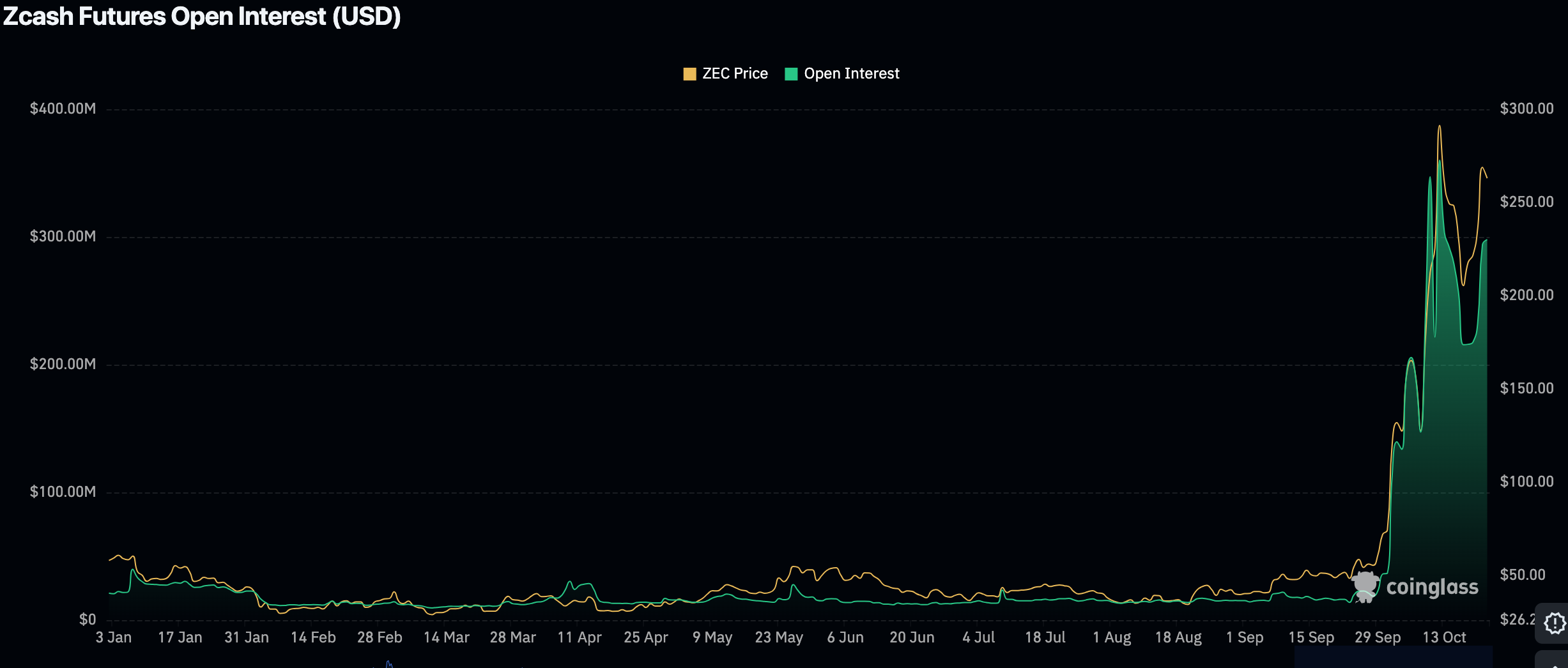Click the $150.00 right price axis label
1568x668 pixels.
(x=1526, y=388)
